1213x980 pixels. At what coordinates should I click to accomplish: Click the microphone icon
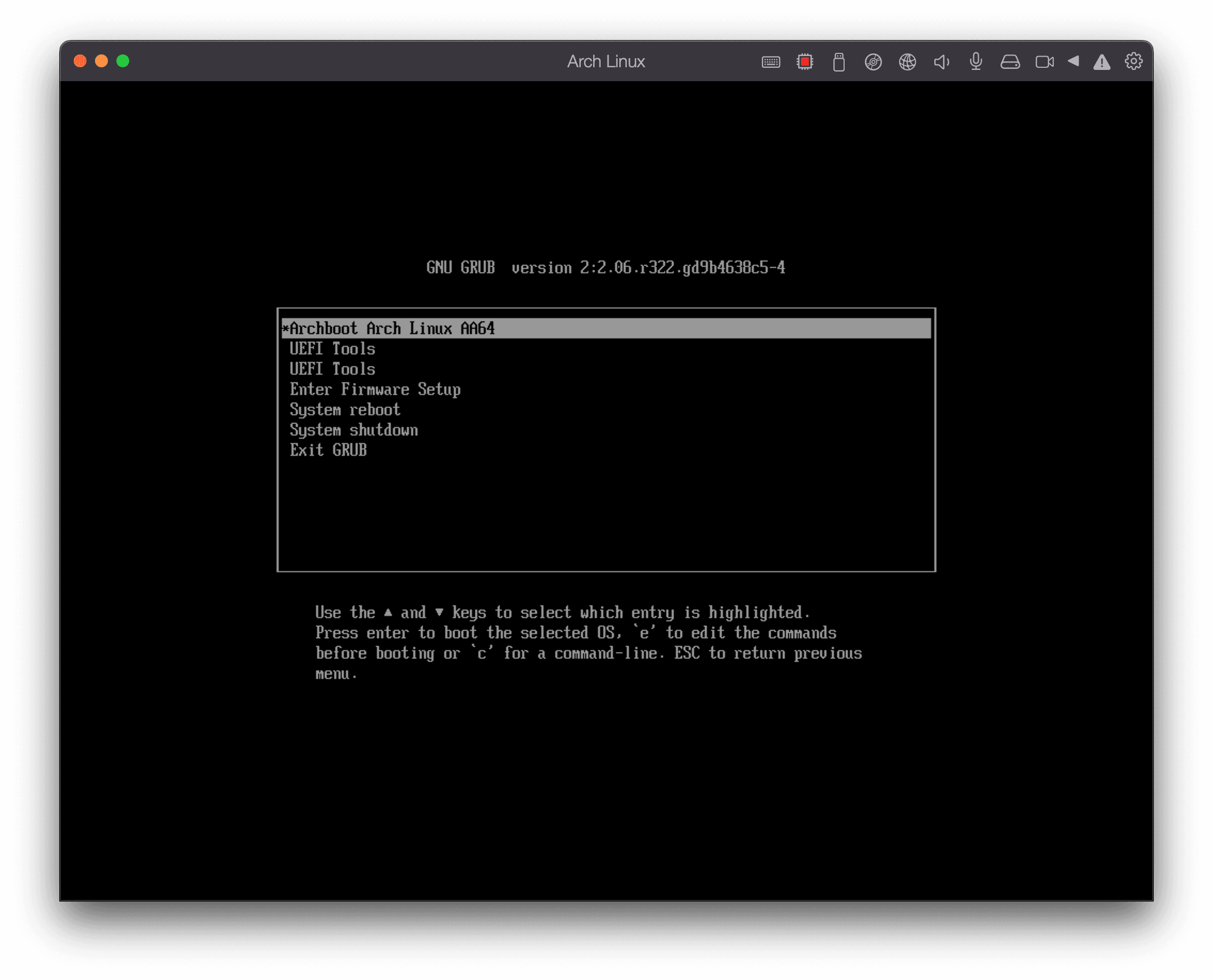click(x=976, y=61)
